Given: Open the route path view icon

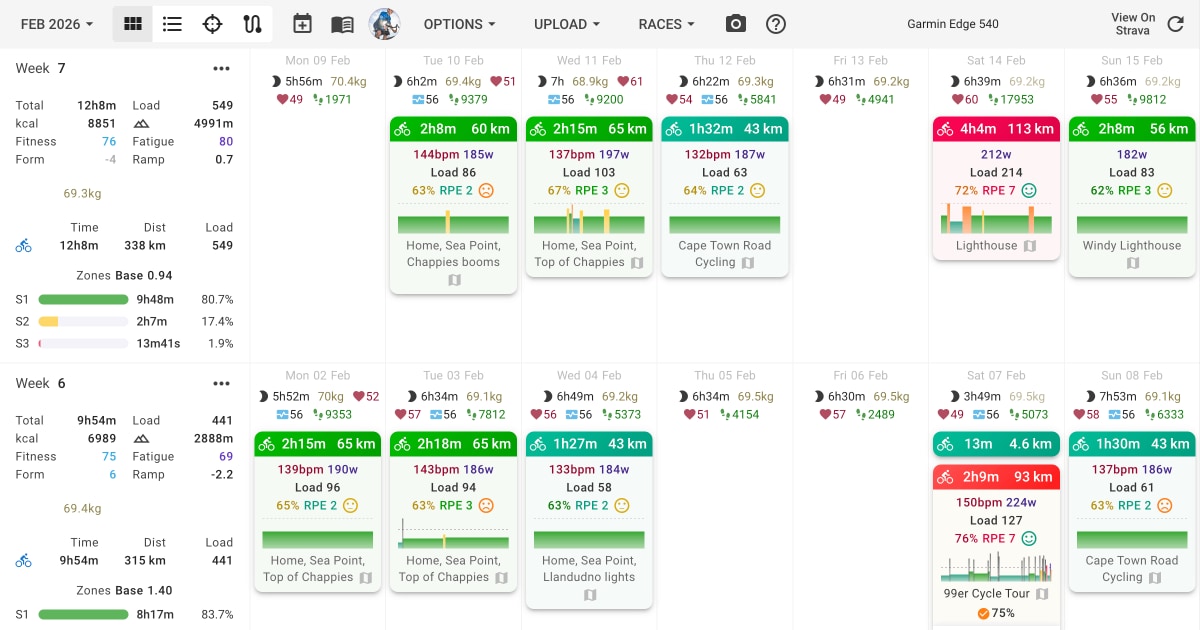Looking at the screenshot, I should pyautogui.click(x=252, y=24).
